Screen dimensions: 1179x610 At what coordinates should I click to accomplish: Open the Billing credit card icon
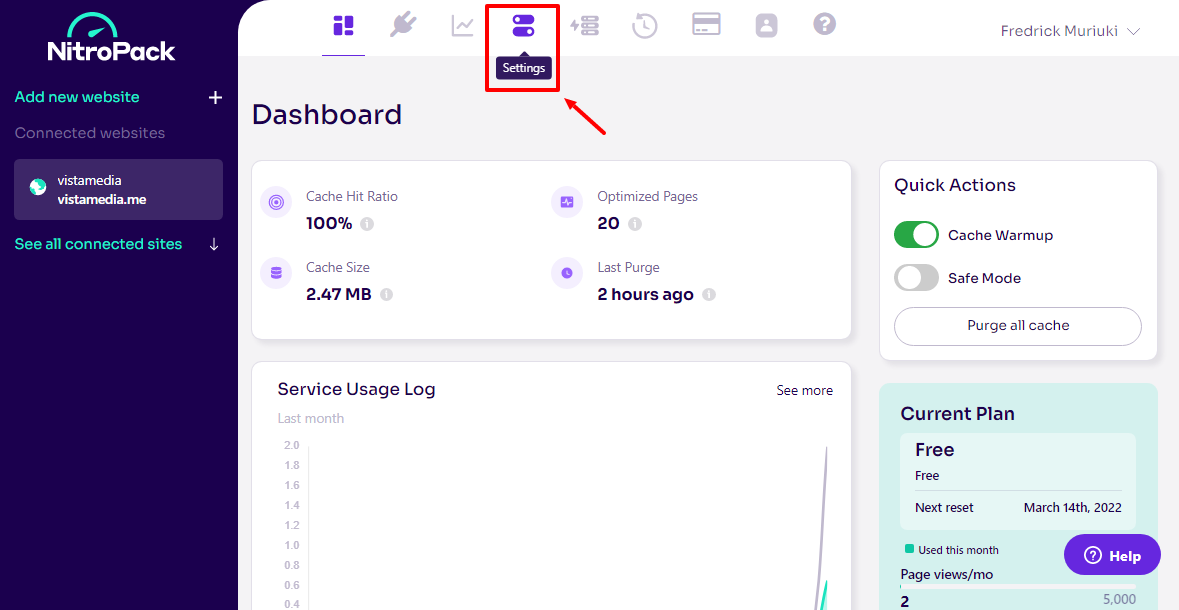(706, 25)
